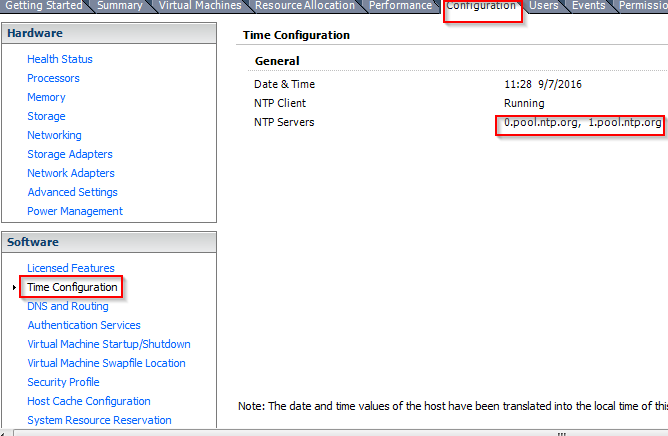This screenshot has height=436, width=668.
Task: Click the Power Management link
Action: [x=75, y=211]
